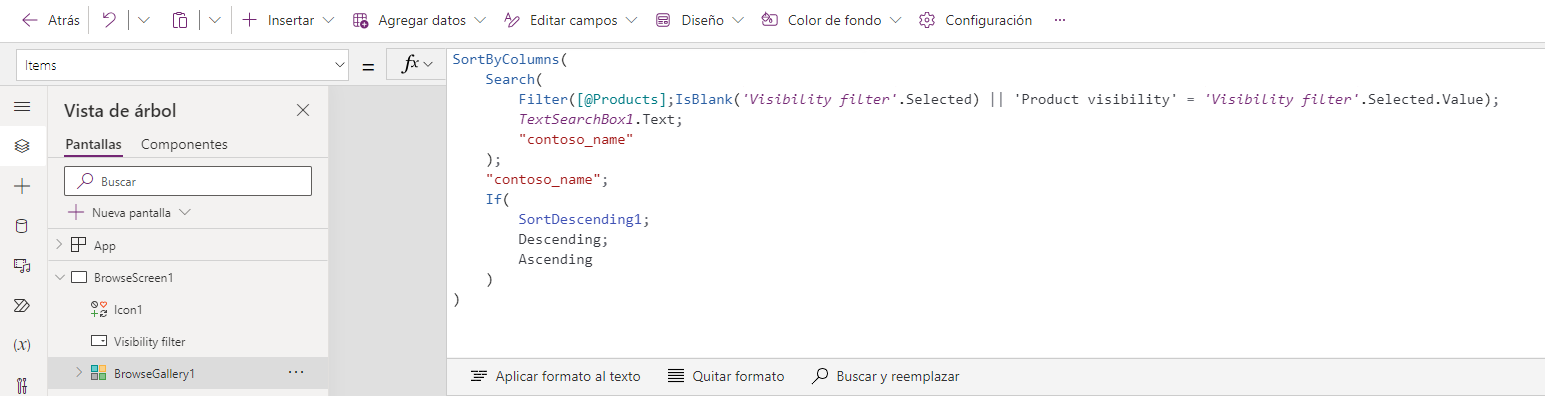
Task: Select App in the tree view
Action: tap(105, 245)
